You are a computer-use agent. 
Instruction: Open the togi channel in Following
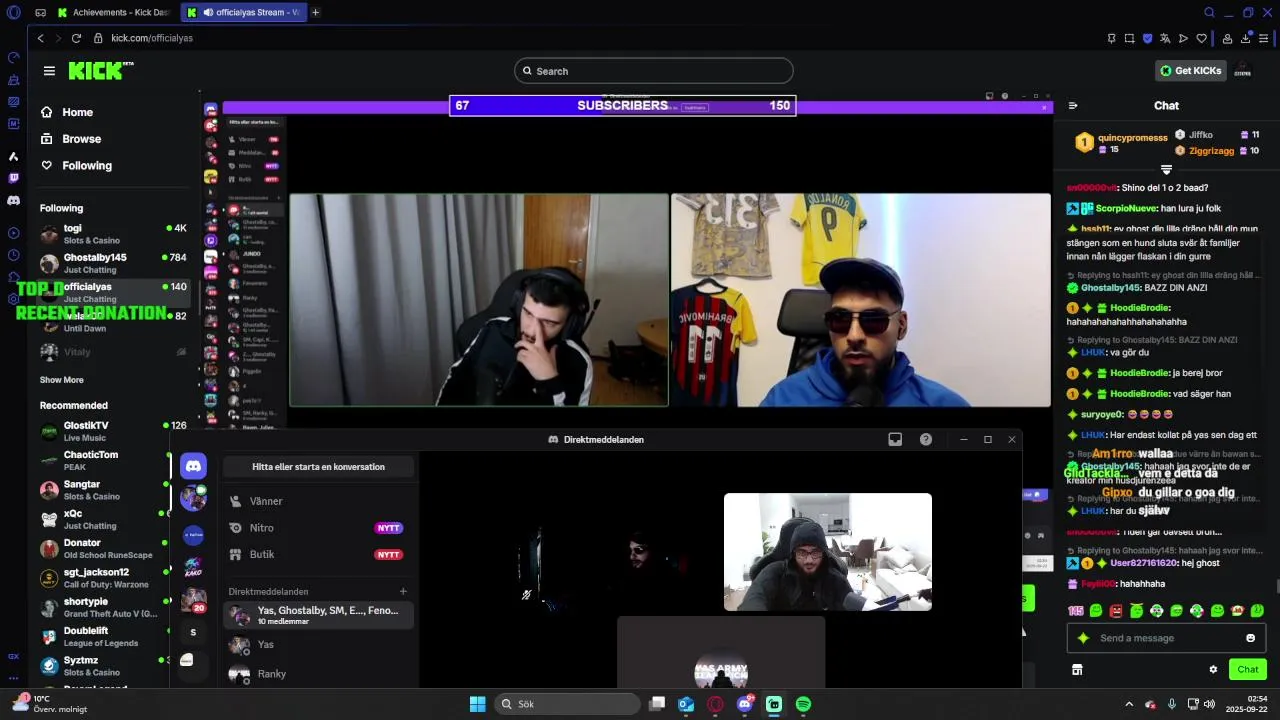[113, 234]
